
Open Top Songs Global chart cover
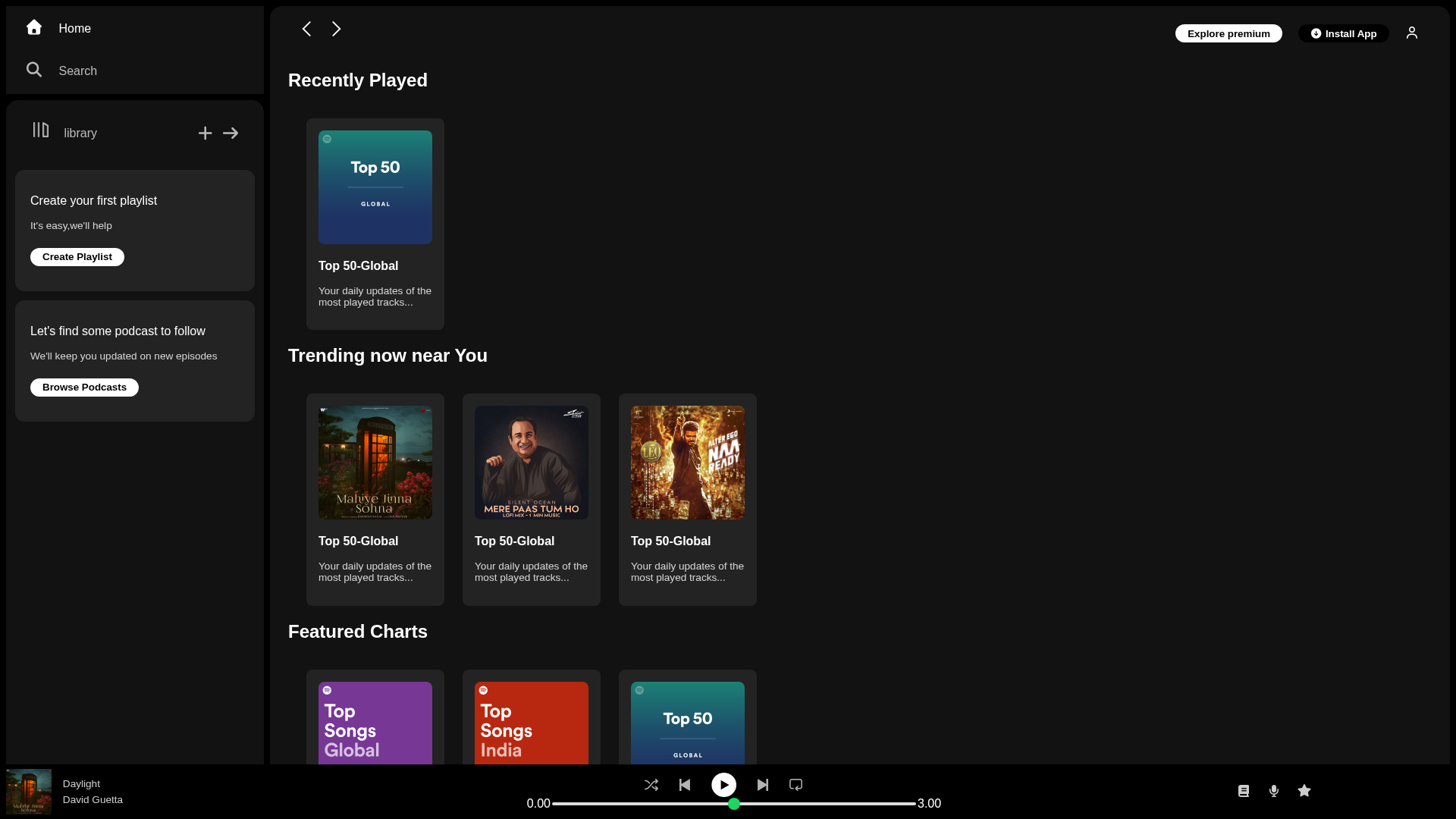[x=375, y=723]
